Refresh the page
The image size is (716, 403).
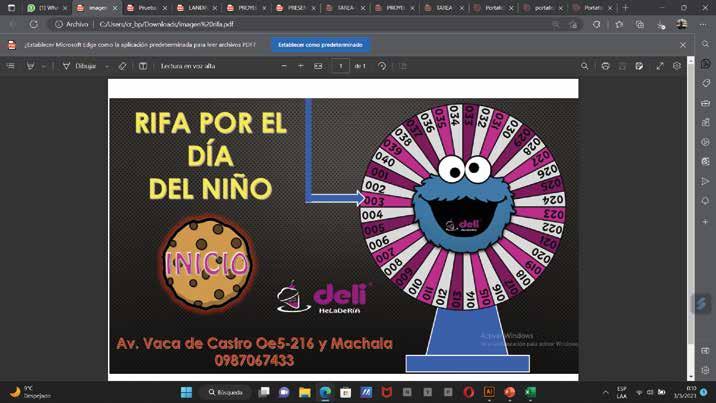(34, 24)
